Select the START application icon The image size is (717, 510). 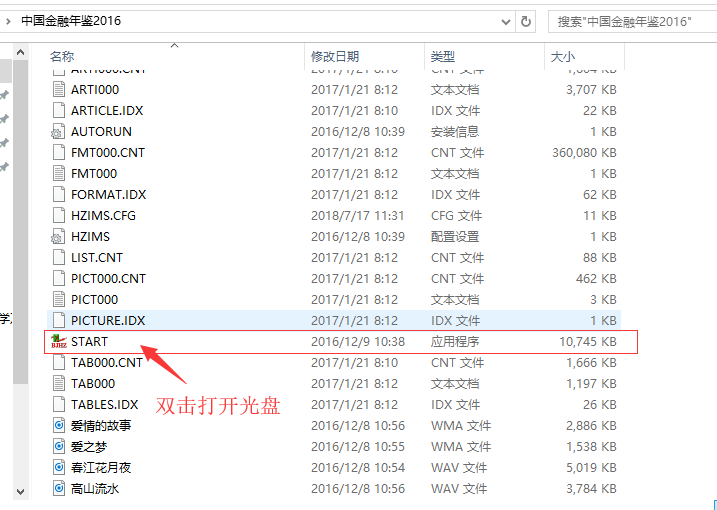click(x=59, y=342)
